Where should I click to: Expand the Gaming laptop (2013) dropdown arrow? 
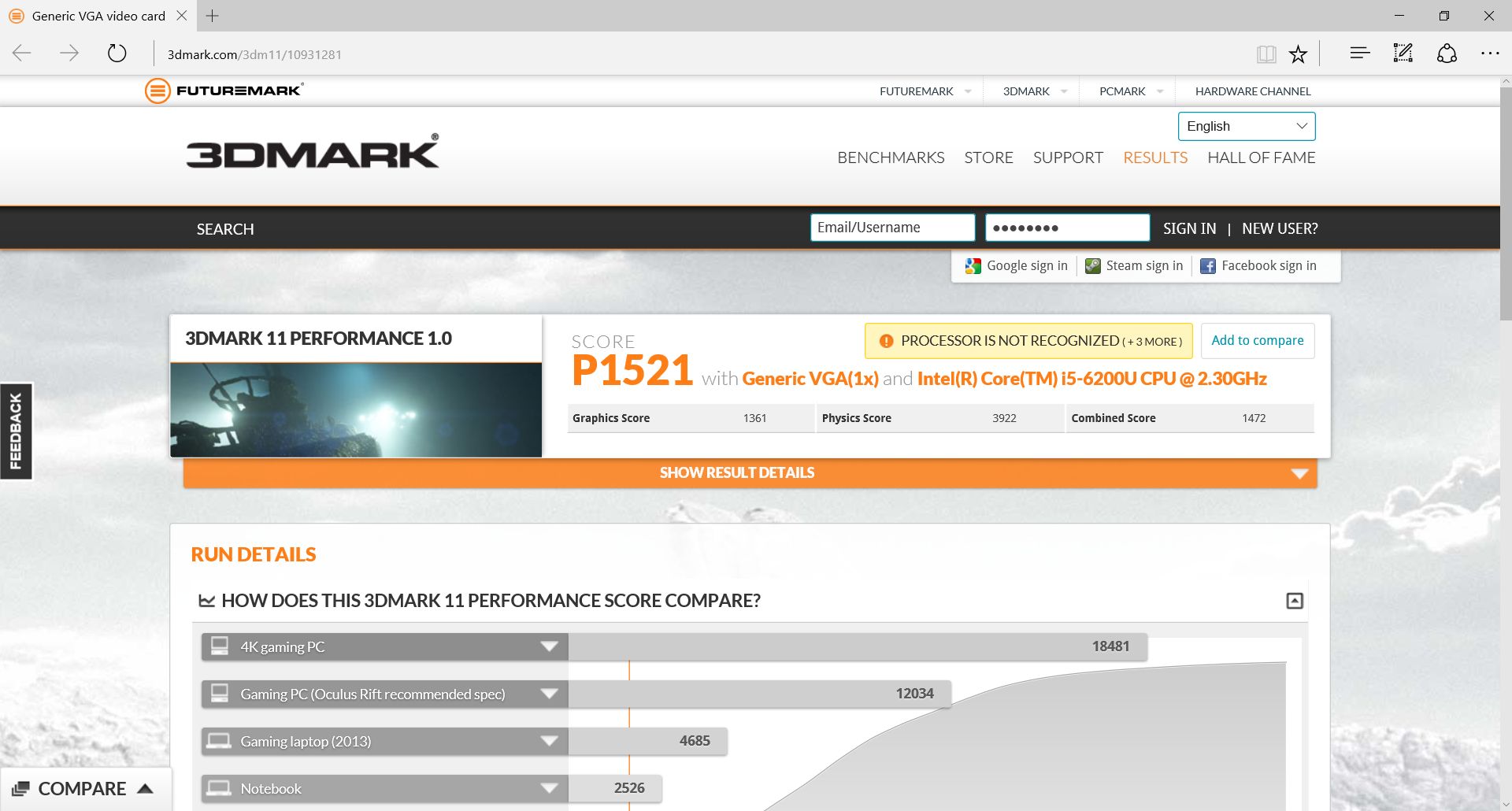(x=550, y=741)
